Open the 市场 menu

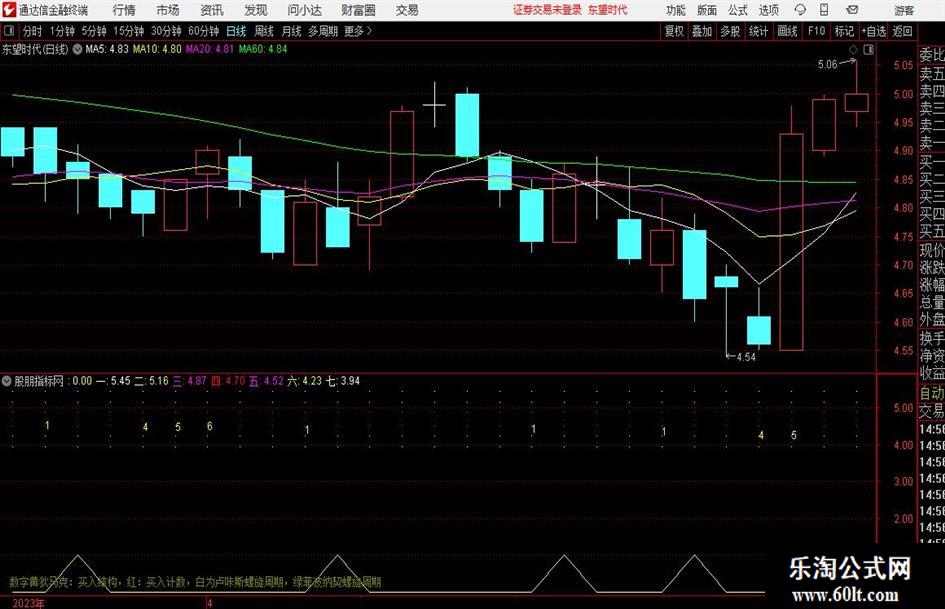point(168,10)
